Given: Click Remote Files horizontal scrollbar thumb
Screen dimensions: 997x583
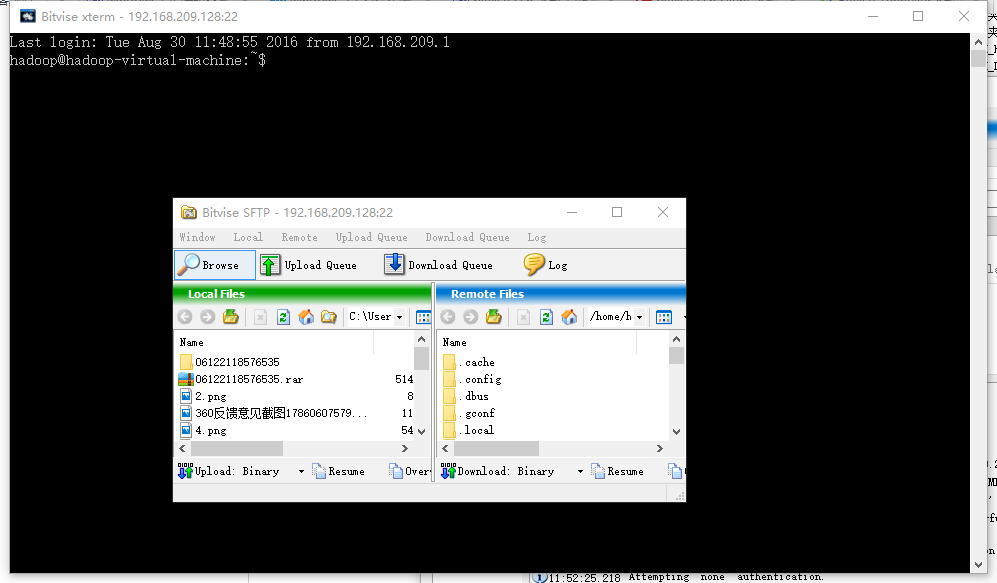Looking at the screenshot, I should [x=496, y=448].
